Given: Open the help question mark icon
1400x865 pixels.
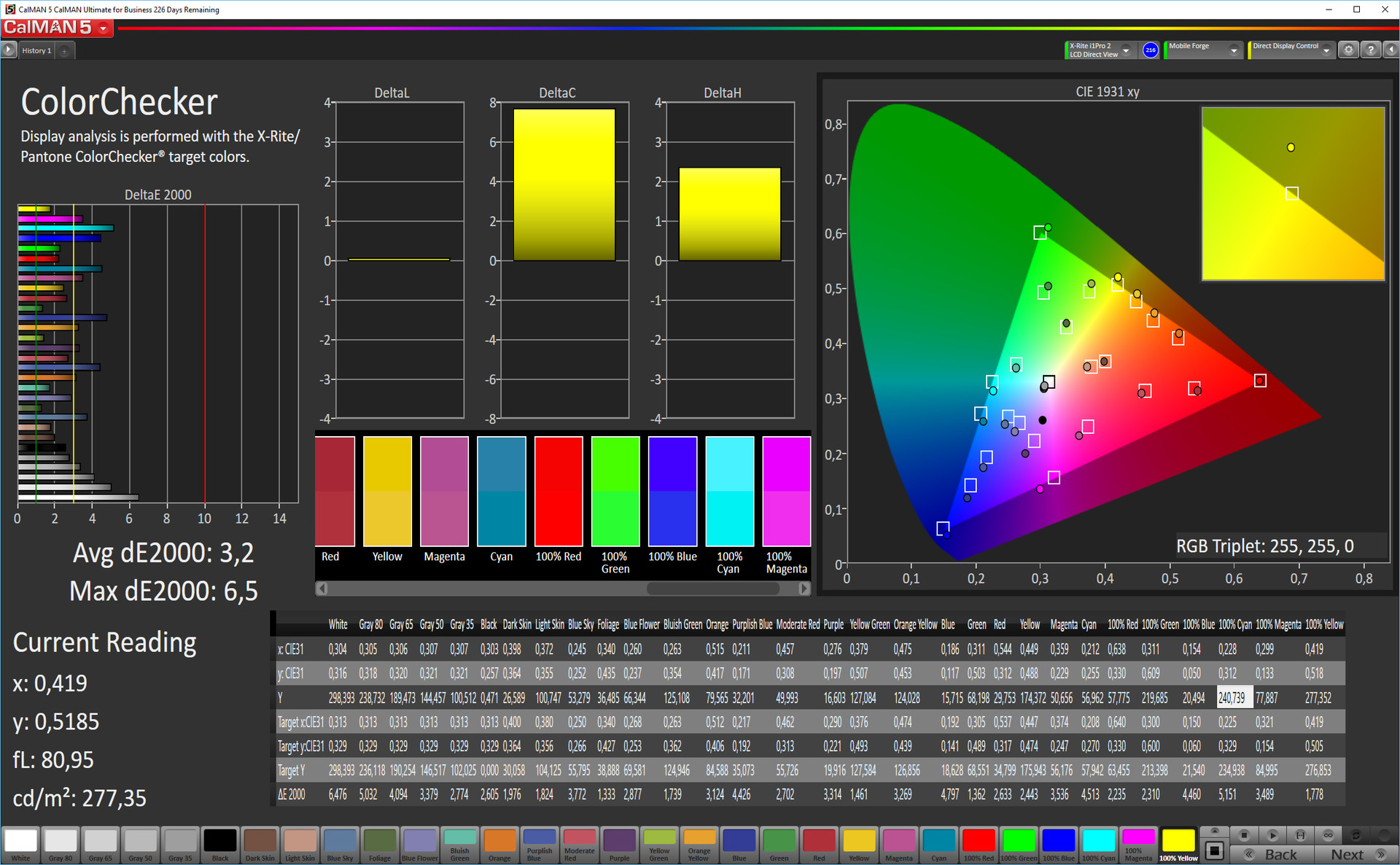Looking at the screenshot, I should point(1371,50).
